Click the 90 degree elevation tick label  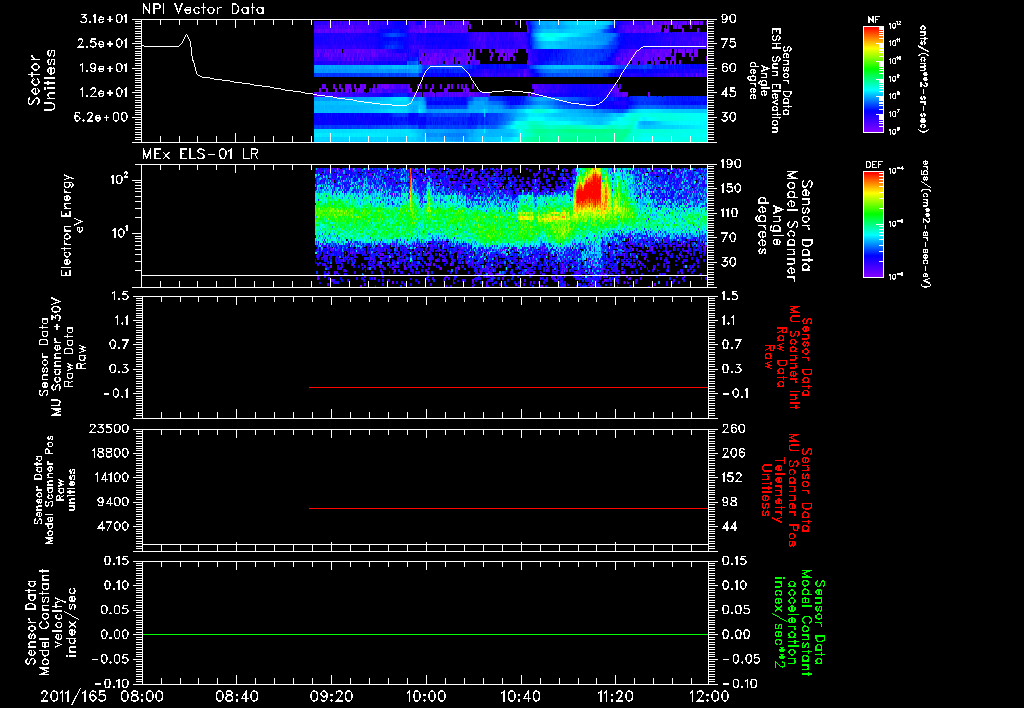pos(729,19)
